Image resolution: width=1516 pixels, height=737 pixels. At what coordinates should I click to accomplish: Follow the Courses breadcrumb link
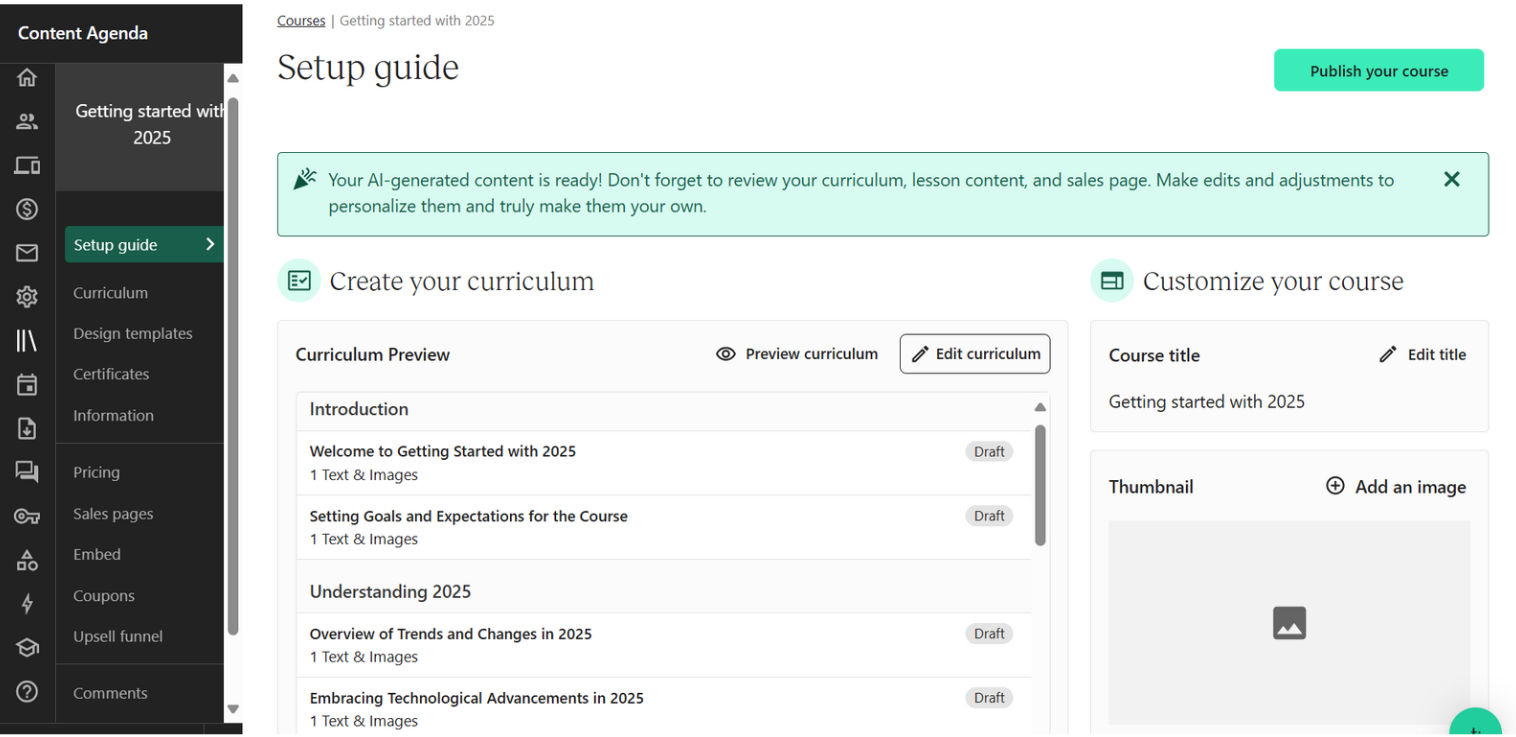[301, 21]
